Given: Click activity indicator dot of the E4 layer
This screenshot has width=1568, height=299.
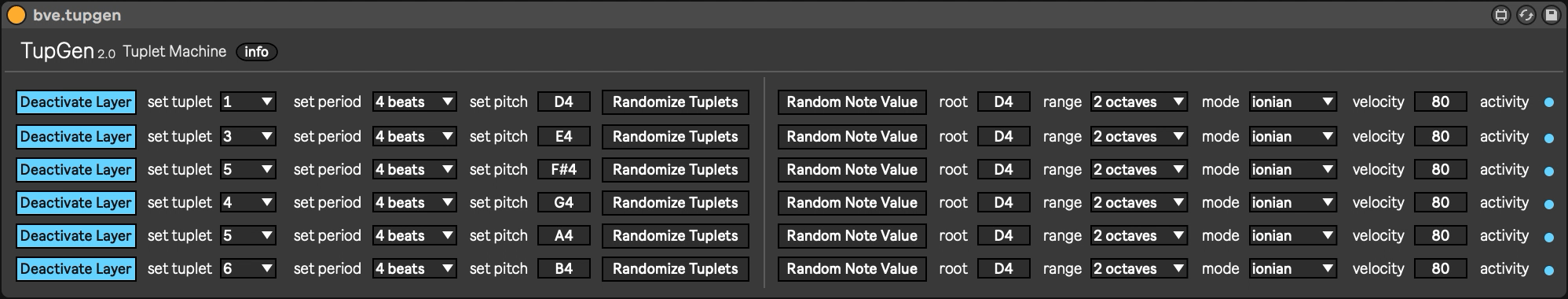Looking at the screenshot, I should click(1548, 138).
